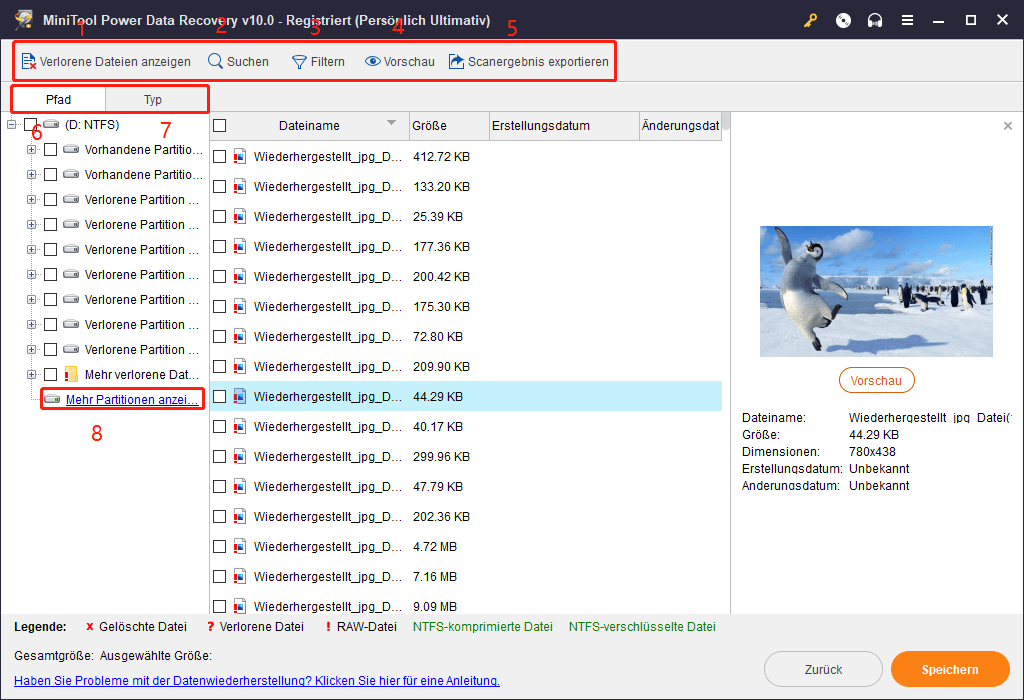The width and height of the screenshot is (1024, 700).
Task: Close the preview panel with the X
Action: coord(1008,125)
